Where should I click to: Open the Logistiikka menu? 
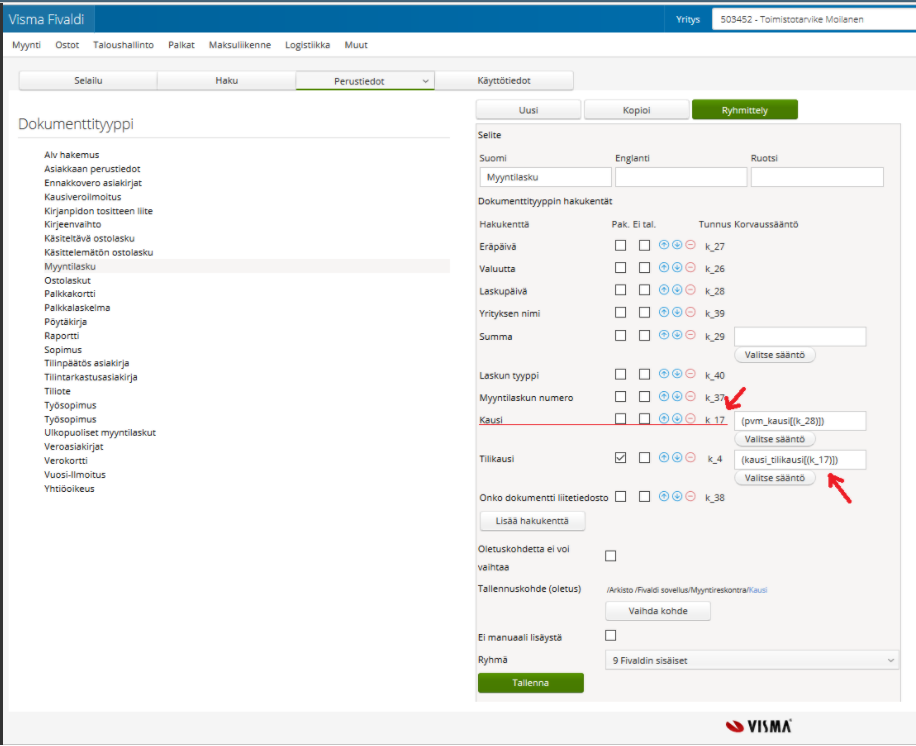coord(307,45)
